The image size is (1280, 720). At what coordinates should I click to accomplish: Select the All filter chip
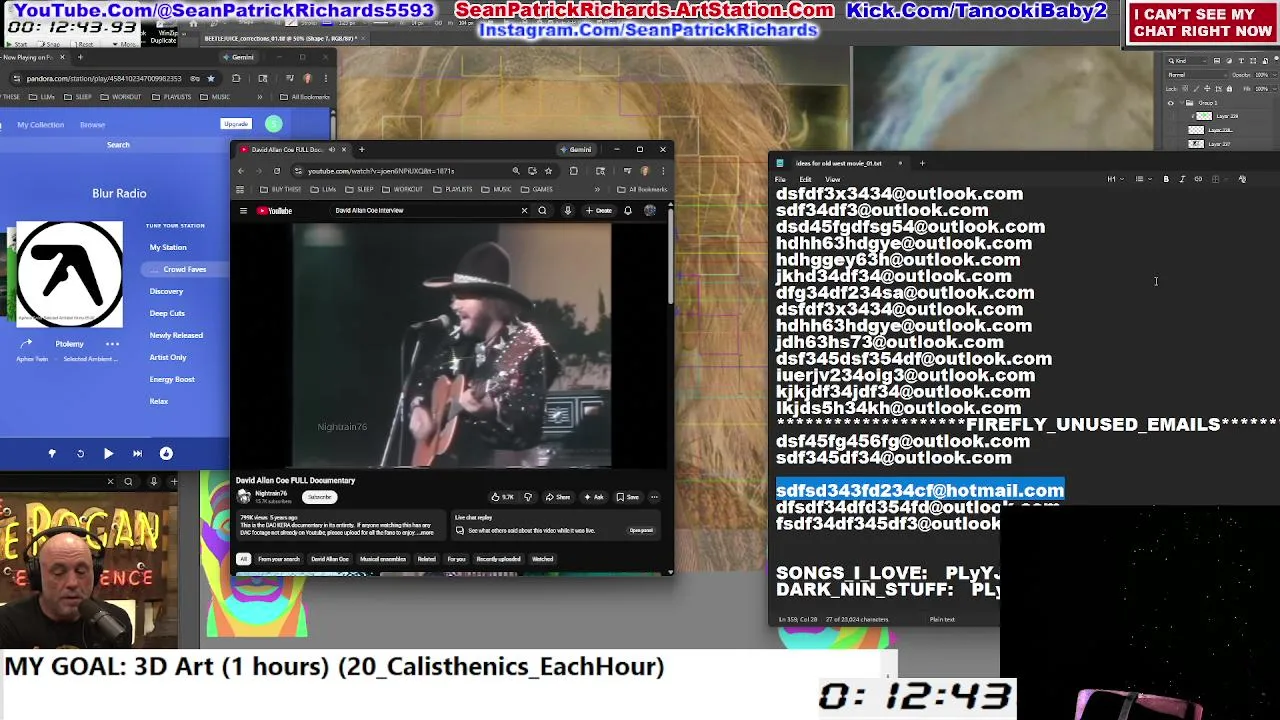coord(243,559)
